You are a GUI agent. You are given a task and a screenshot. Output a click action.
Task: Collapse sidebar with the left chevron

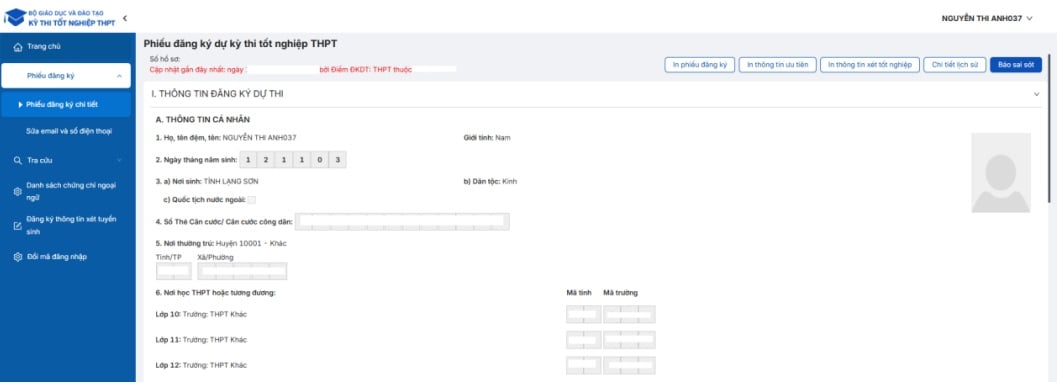pyautogui.click(x=125, y=18)
